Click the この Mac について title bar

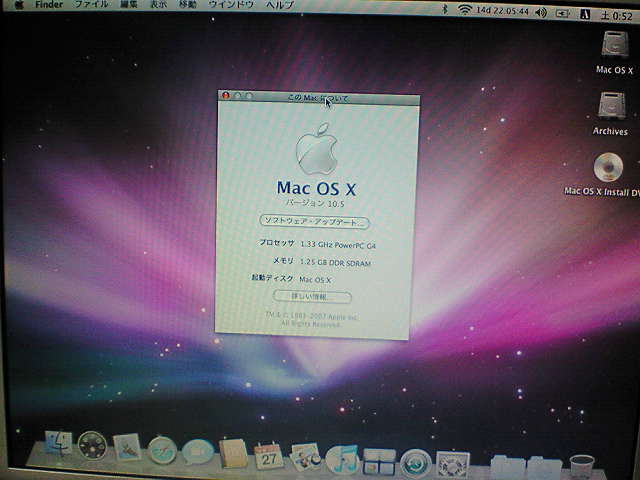[x=318, y=97]
